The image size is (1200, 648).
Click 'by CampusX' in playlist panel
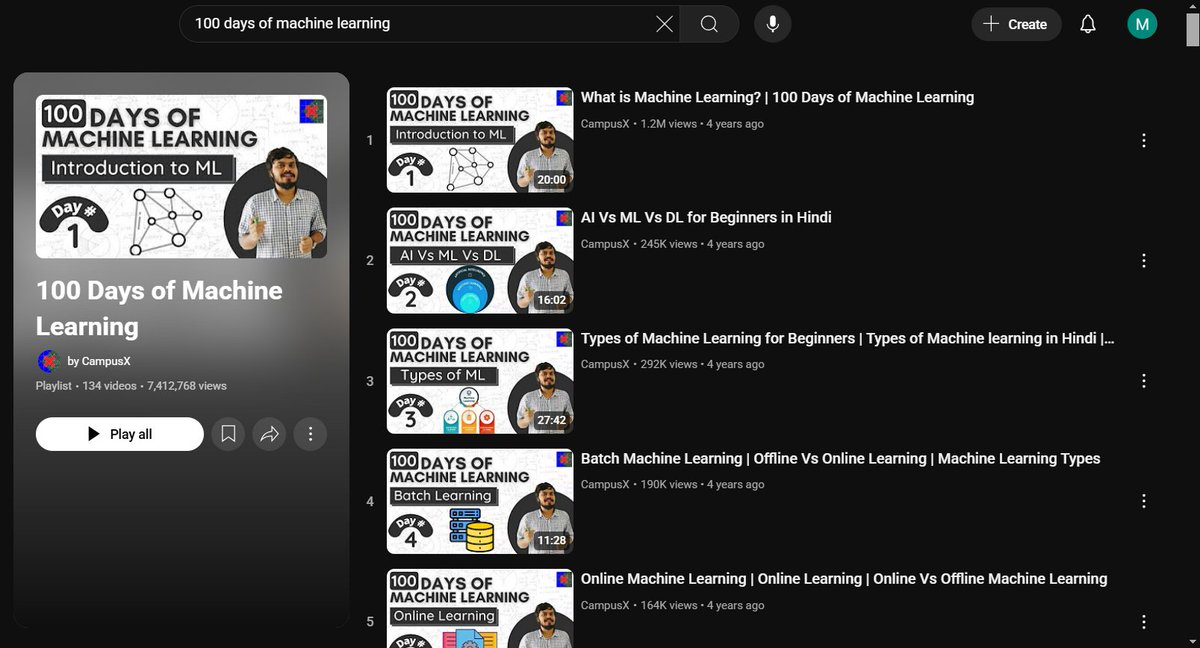tap(99, 361)
